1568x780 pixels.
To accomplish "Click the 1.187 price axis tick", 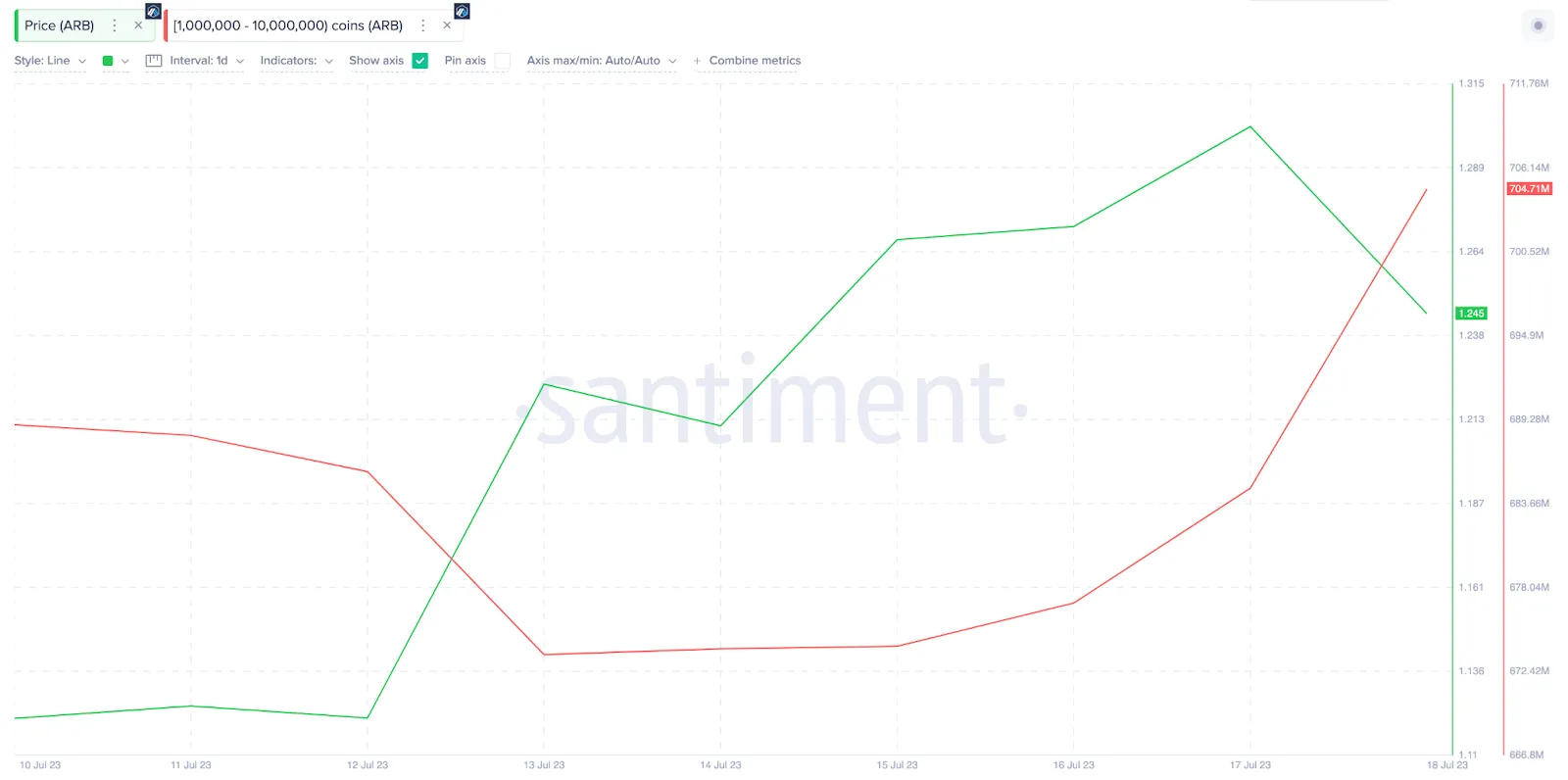I will tap(1471, 503).
